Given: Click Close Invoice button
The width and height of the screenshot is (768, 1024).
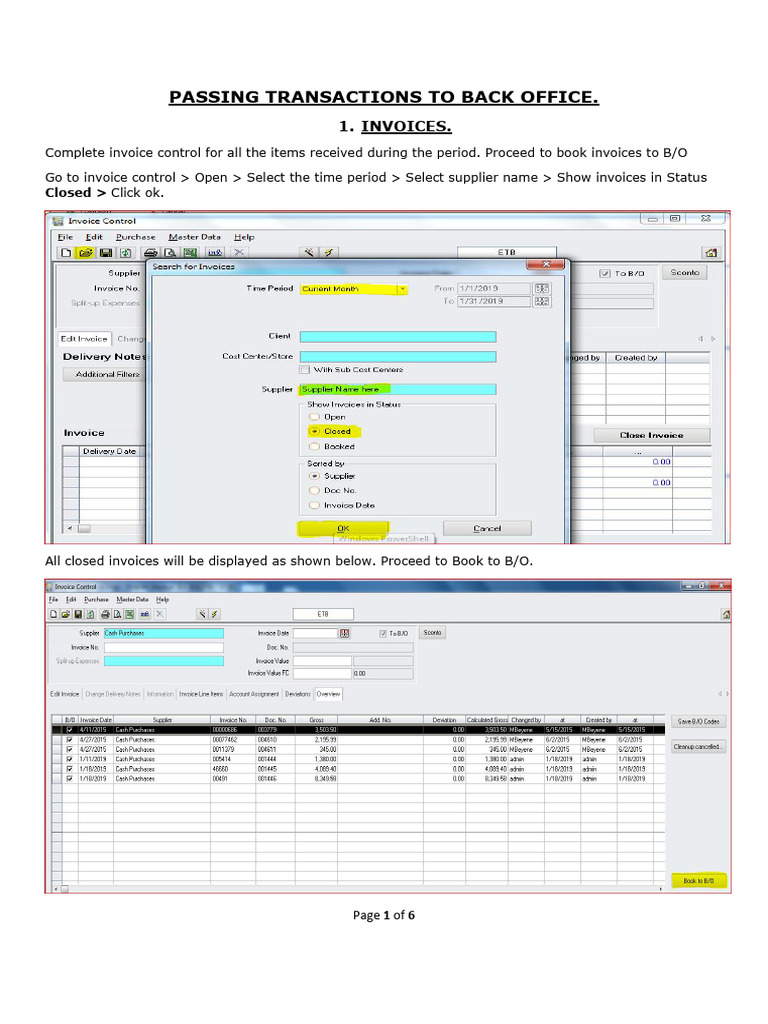Looking at the screenshot, I should tap(652, 435).
